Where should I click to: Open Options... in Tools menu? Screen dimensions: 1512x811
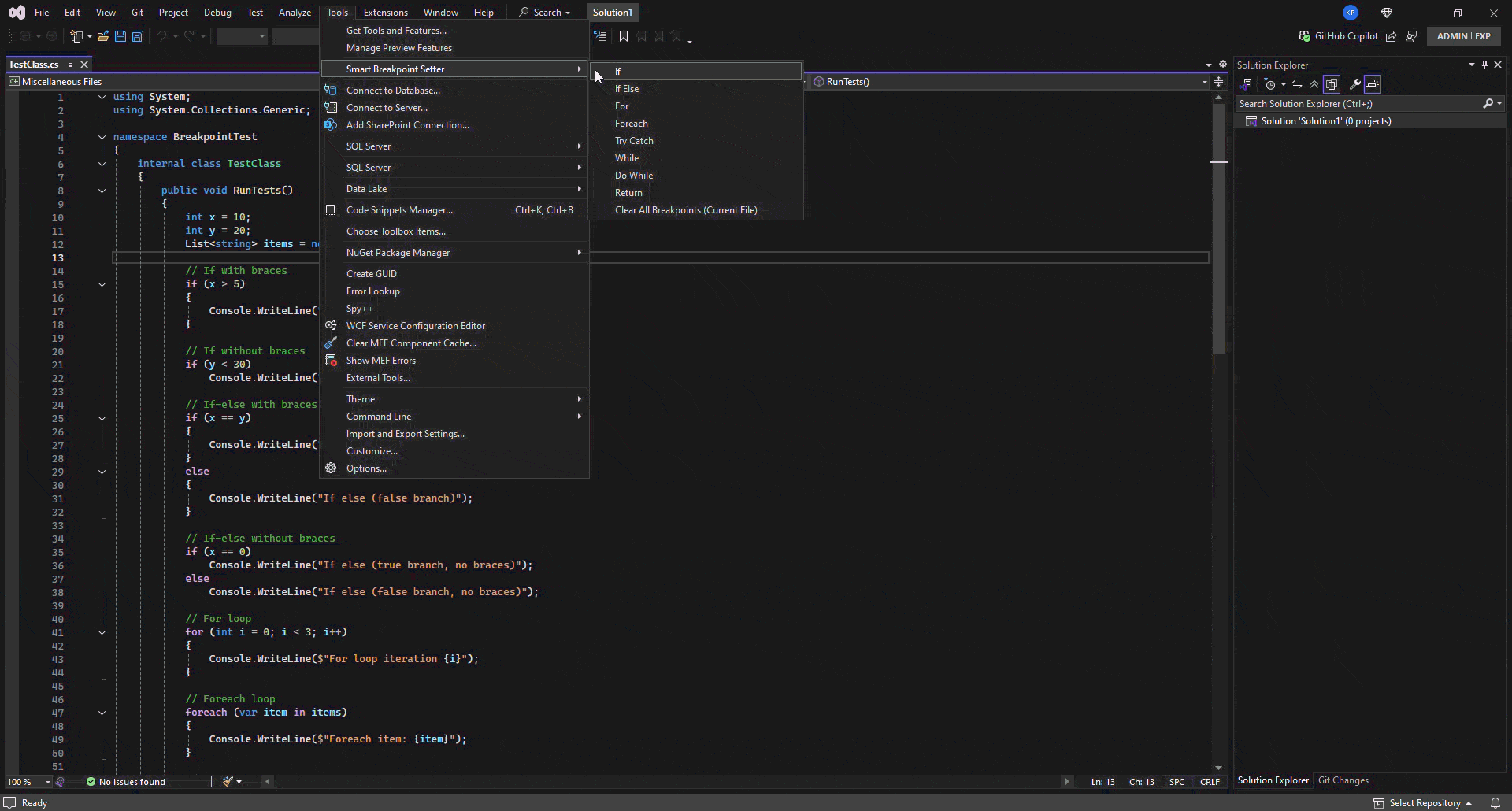point(455,468)
